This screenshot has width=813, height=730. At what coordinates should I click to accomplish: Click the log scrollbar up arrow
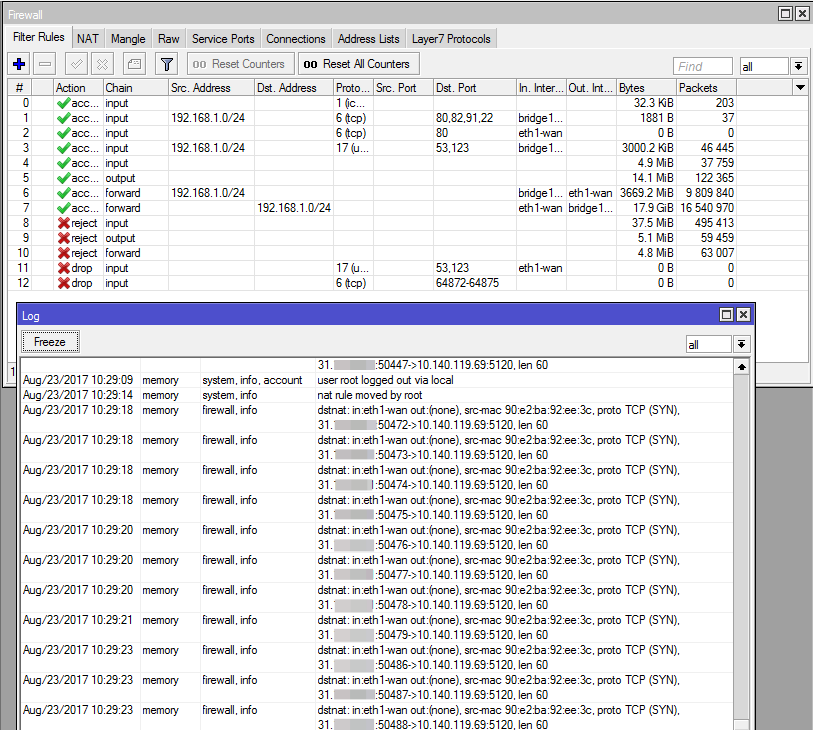(742, 367)
